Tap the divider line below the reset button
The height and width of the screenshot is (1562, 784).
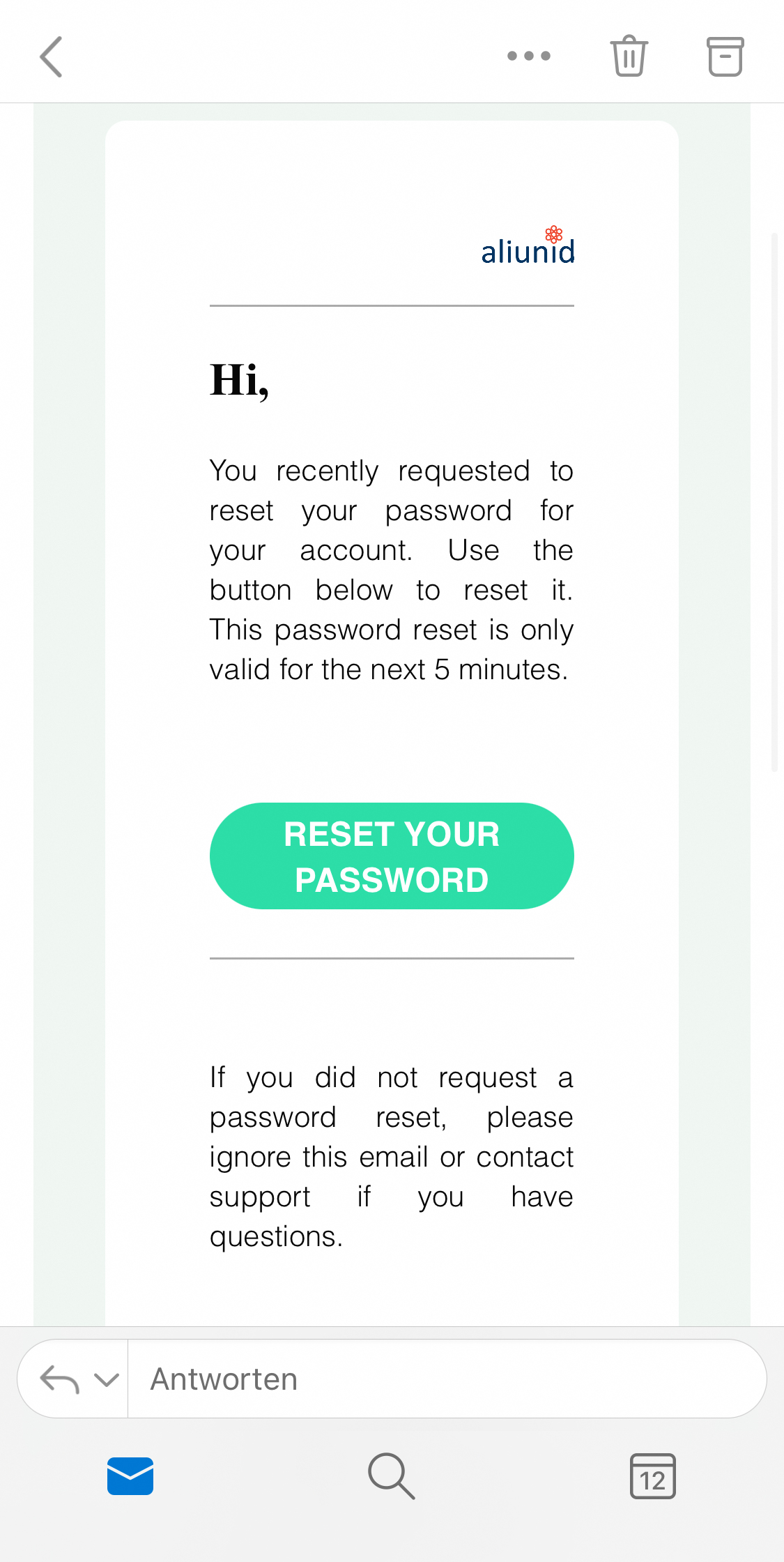pyautogui.click(x=392, y=958)
